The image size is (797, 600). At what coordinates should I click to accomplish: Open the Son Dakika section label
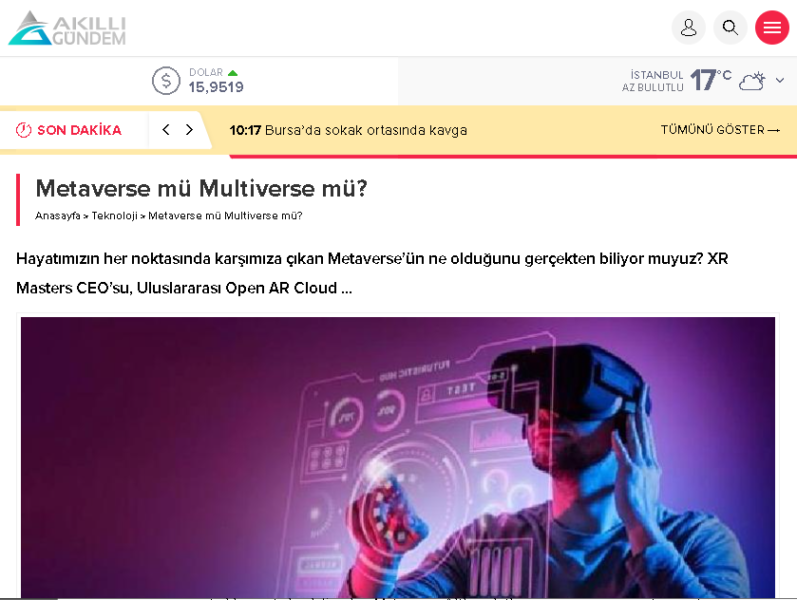coord(79,130)
